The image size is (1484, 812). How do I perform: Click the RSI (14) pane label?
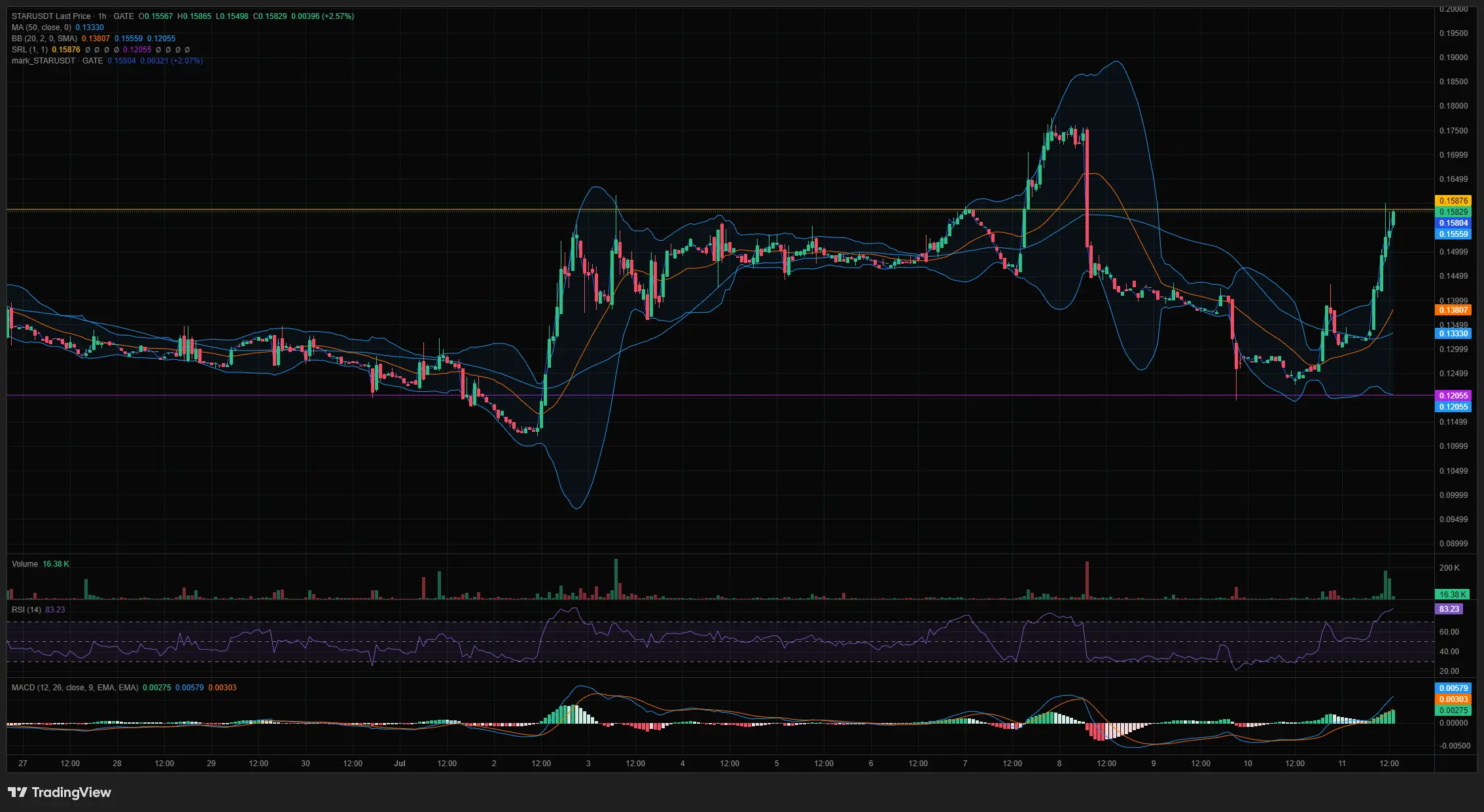[x=26, y=610]
